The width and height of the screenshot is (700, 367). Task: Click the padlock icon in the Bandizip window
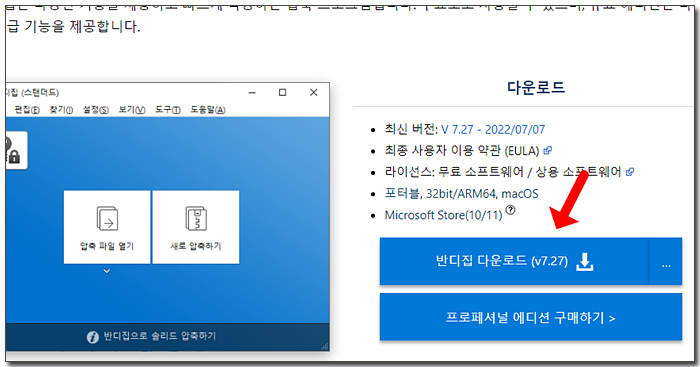(x=14, y=157)
